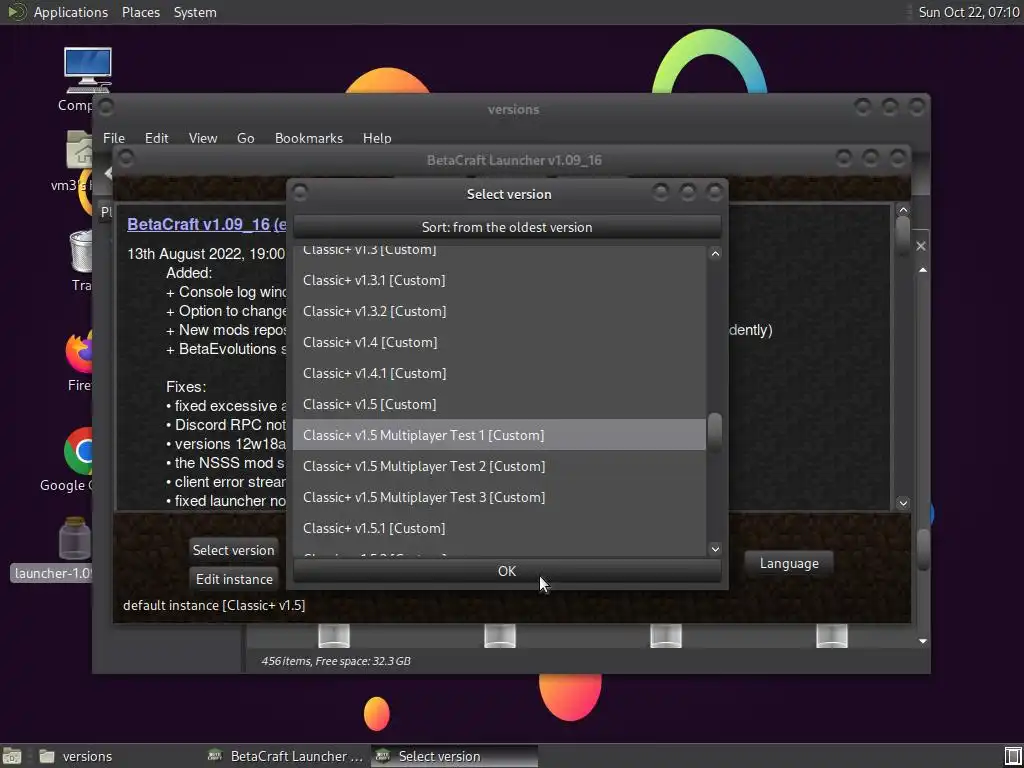Image resolution: width=1024 pixels, height=768 pixels.
Task: Open Help menu in versions window
Action: pos(377,138)
